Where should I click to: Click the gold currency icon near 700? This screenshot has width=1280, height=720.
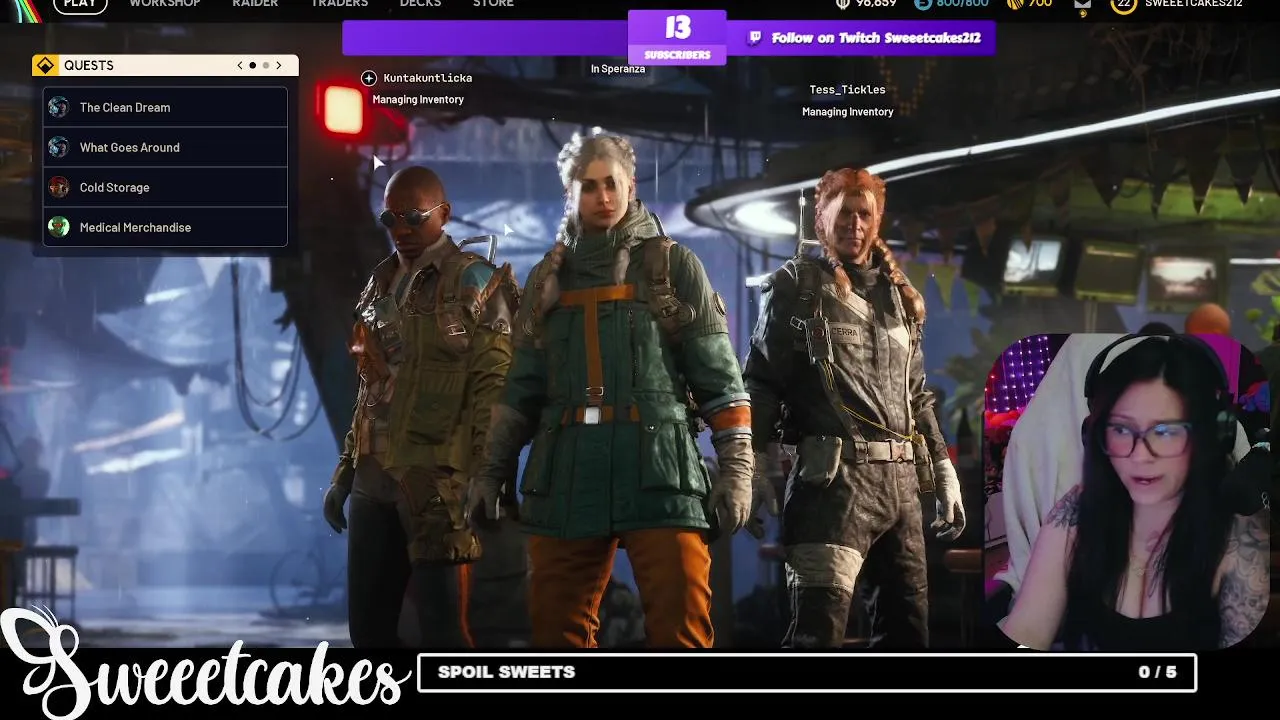(x=1014, y=4)
